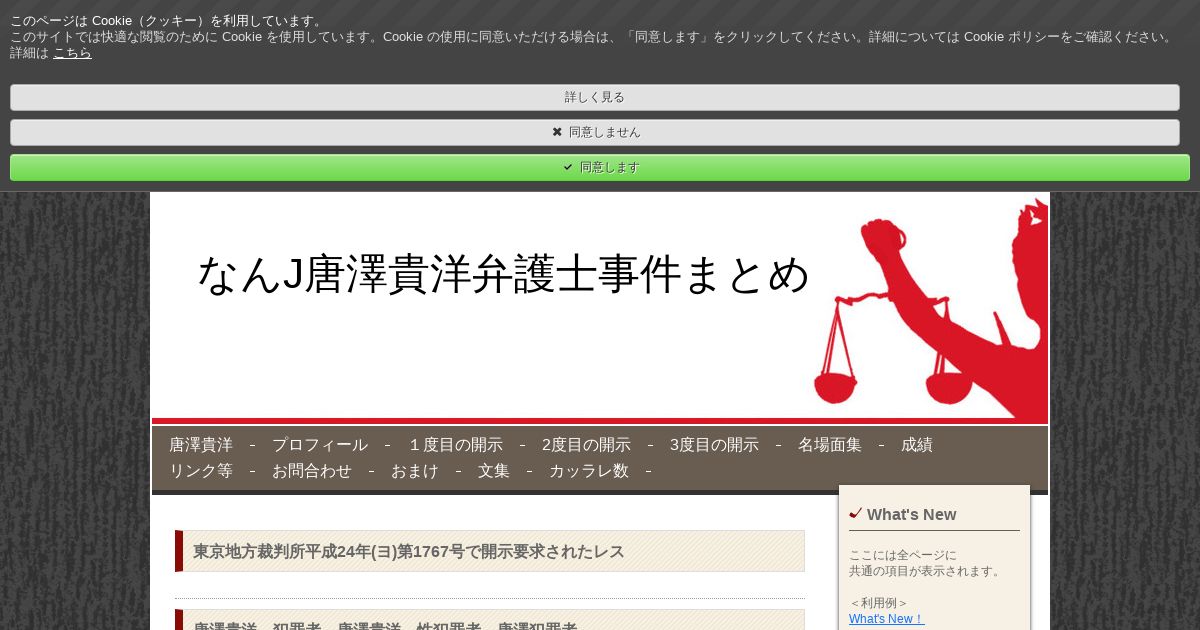Open the おまけ menu item

point(415,471)
